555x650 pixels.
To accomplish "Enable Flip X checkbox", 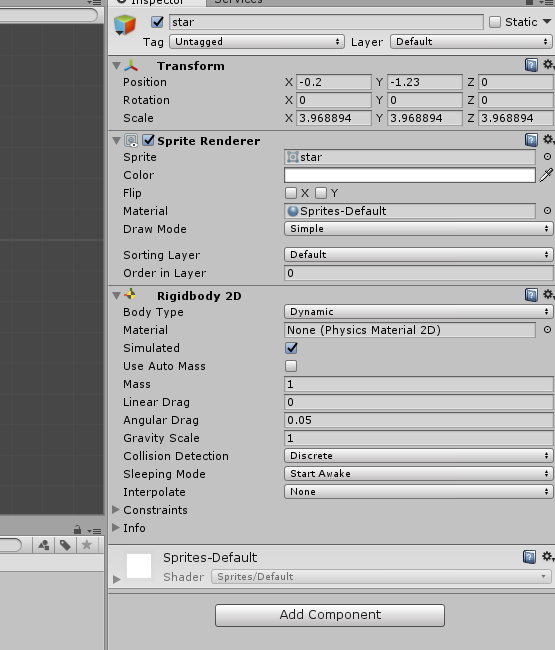I will pyautogui.click(x=291, y=193).
